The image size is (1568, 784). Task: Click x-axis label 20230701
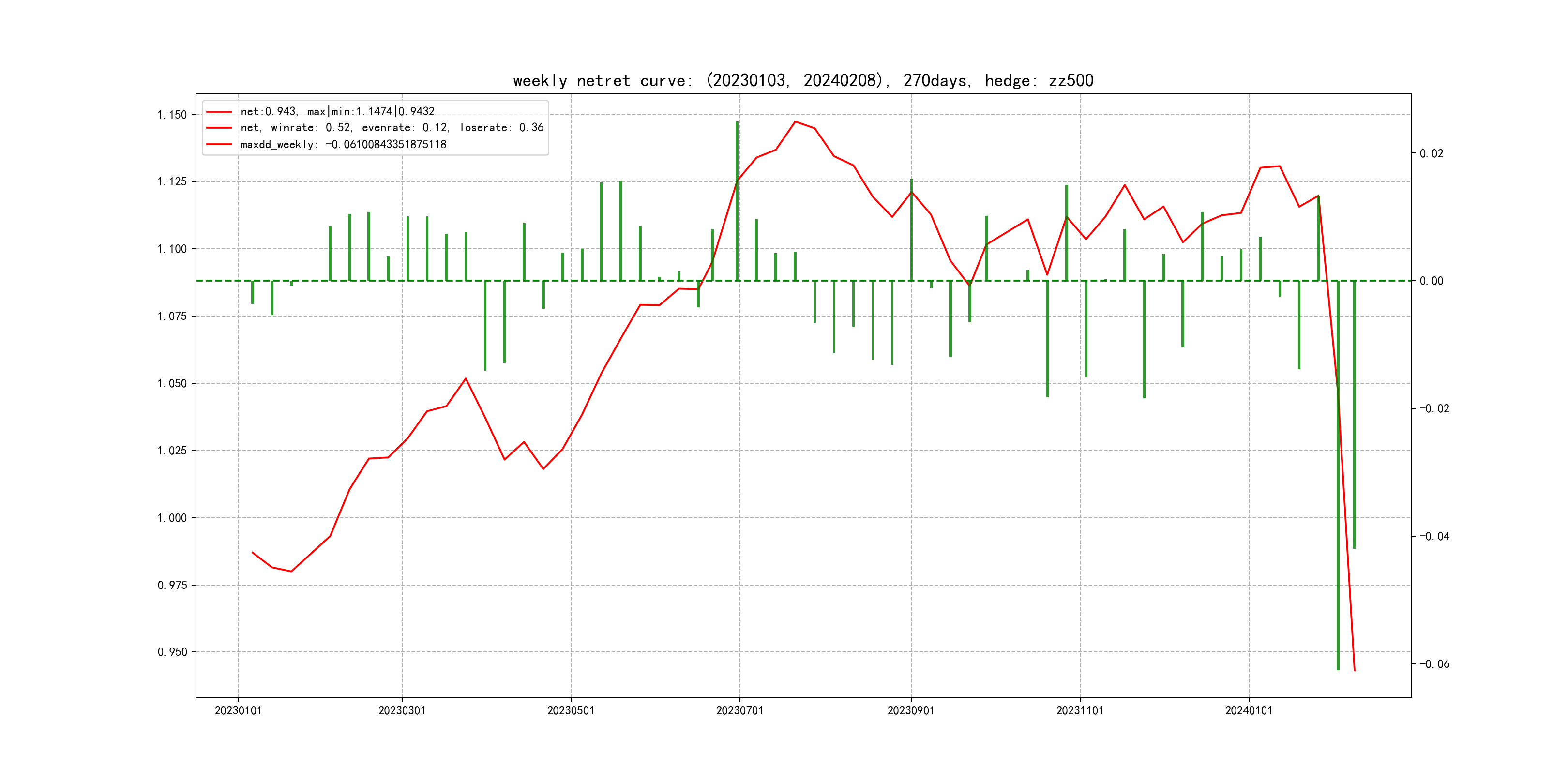tap(739, 710)
